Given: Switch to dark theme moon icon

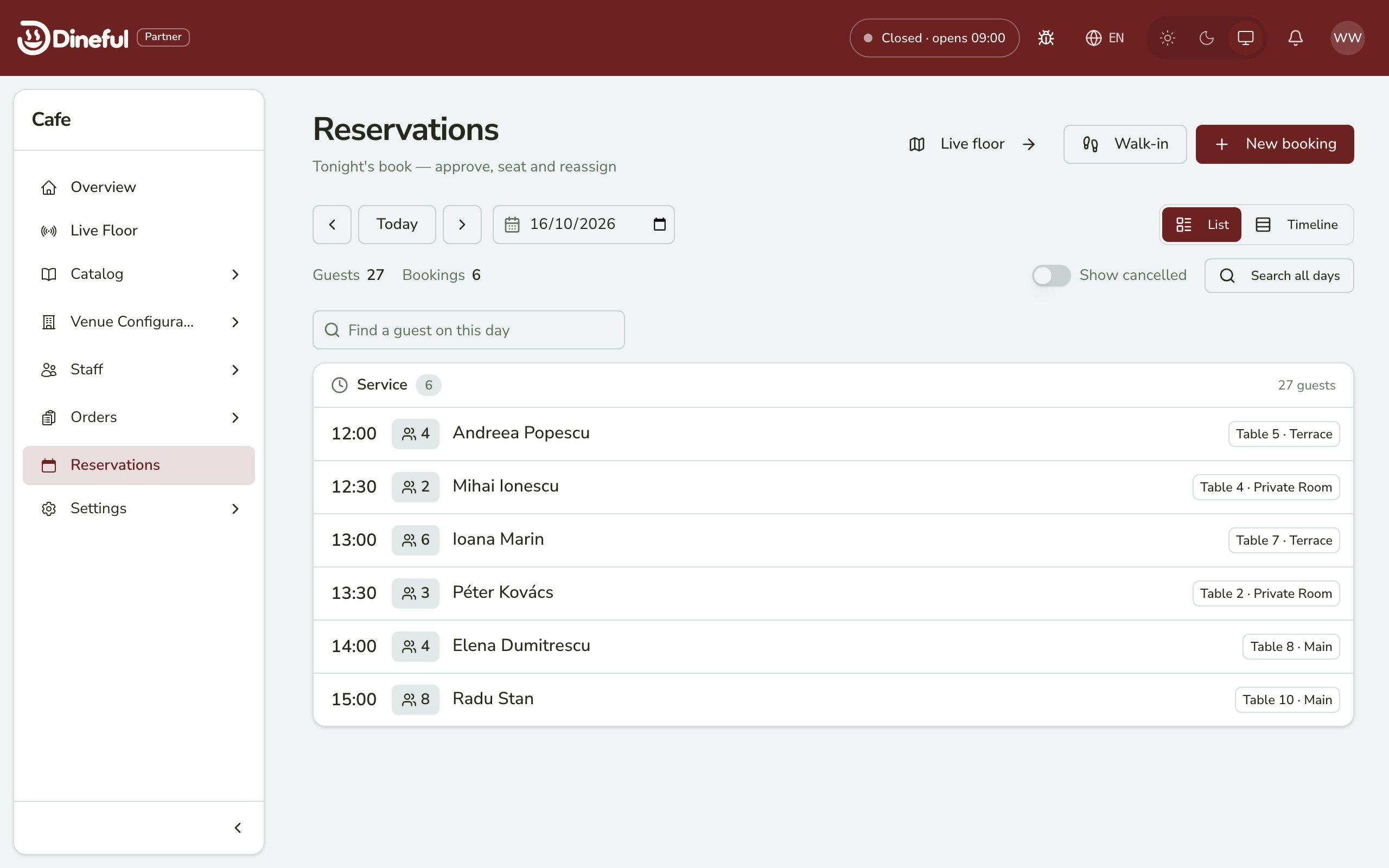Looking at the screenshot, I should pyautogui.click(x=1207, y=38).
